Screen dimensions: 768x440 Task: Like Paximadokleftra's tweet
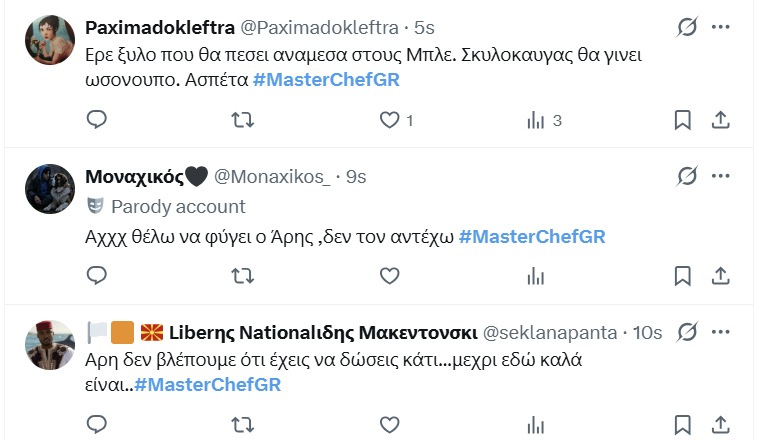[390, 120]
